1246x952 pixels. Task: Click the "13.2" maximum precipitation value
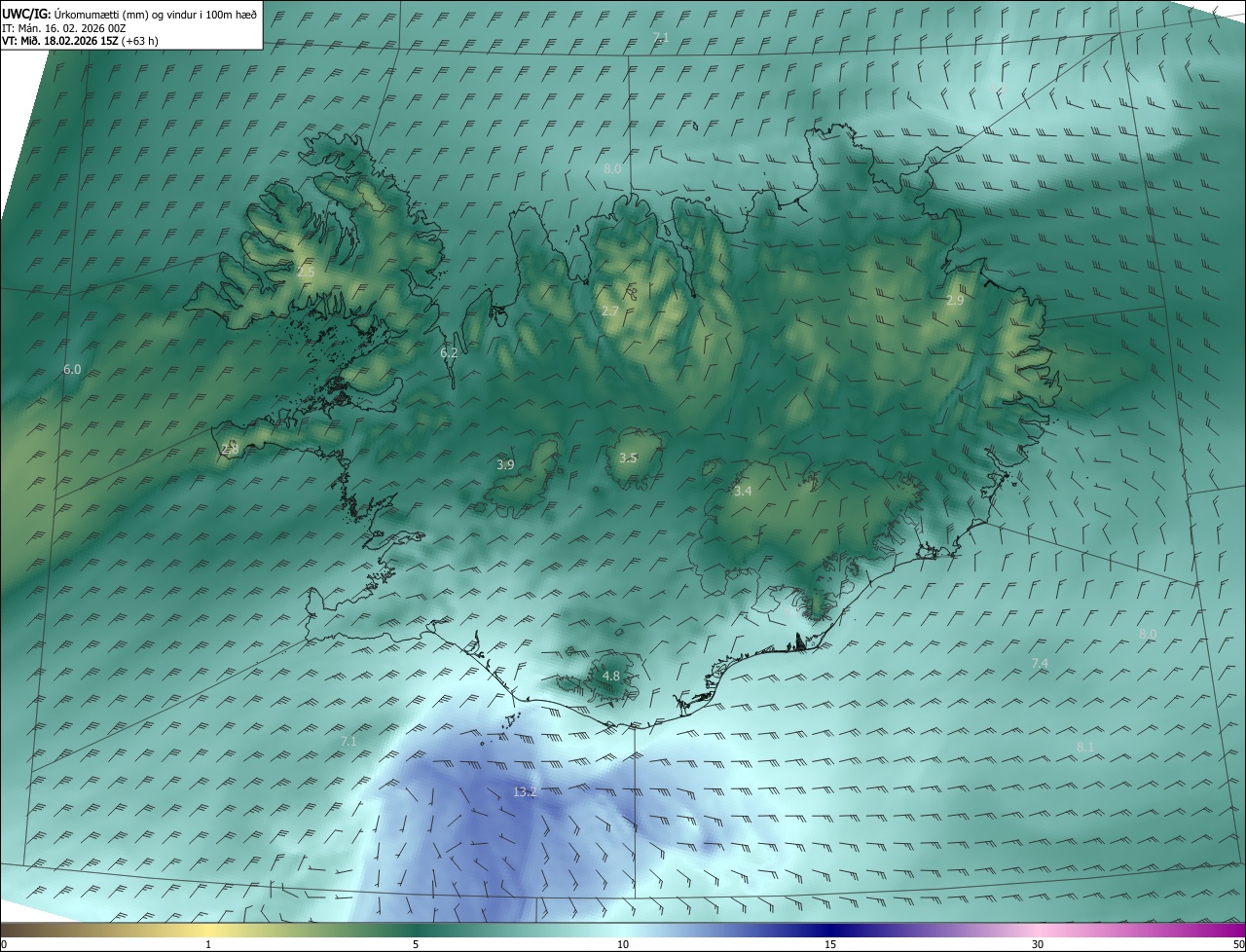tap(525, 792)
